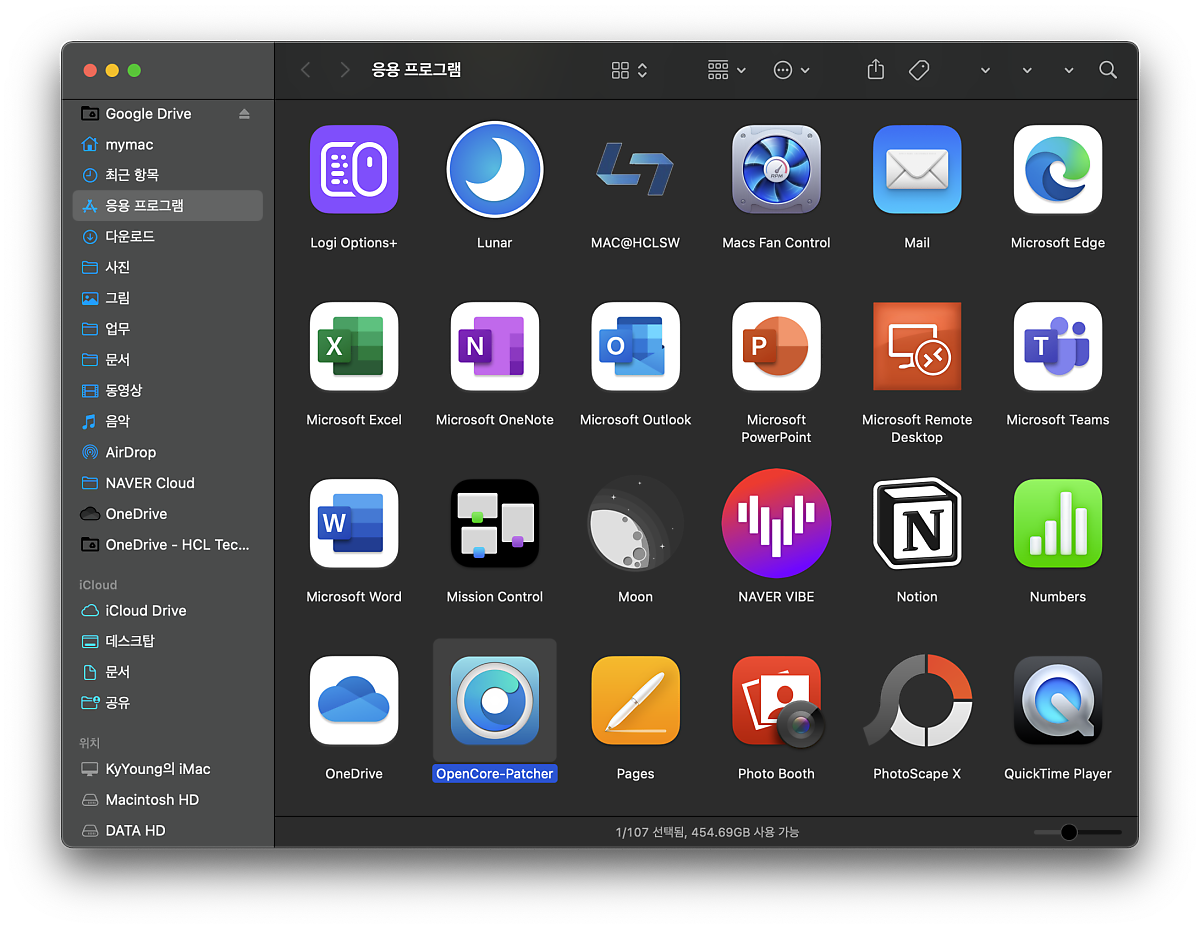The image size is (1200, 929).
Task: Open iCloud Drive in the sidebar
Action: coord(168,610)
